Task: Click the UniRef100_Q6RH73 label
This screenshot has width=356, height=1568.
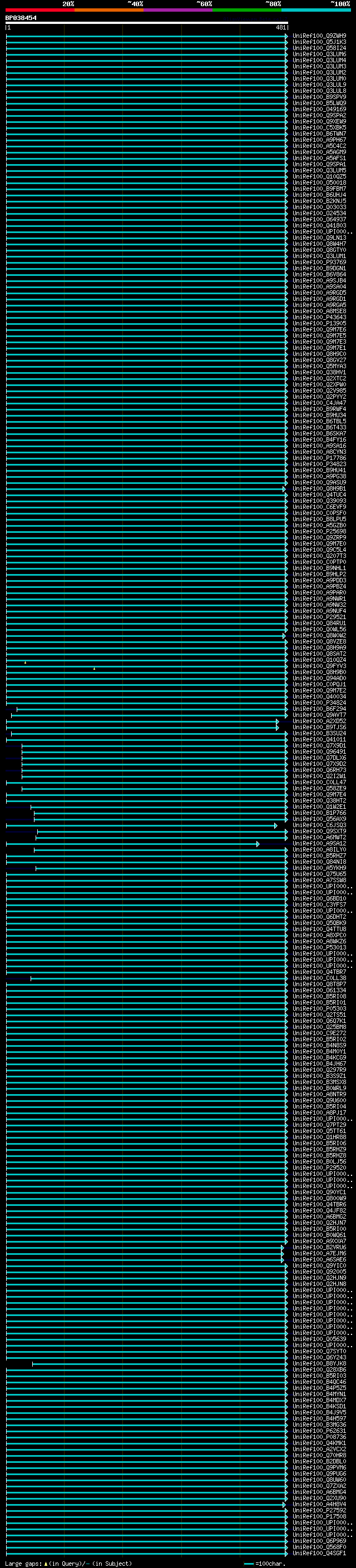Action: pos(319,770)
